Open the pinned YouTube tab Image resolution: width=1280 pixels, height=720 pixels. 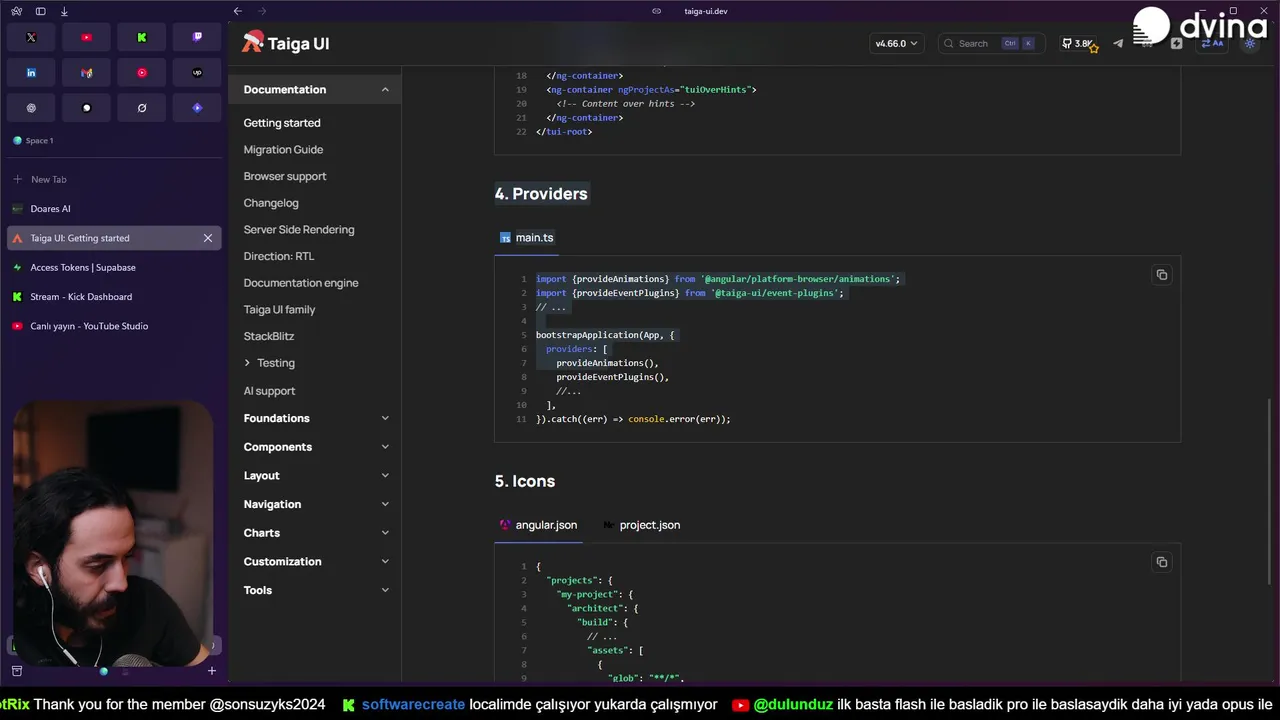86,37
